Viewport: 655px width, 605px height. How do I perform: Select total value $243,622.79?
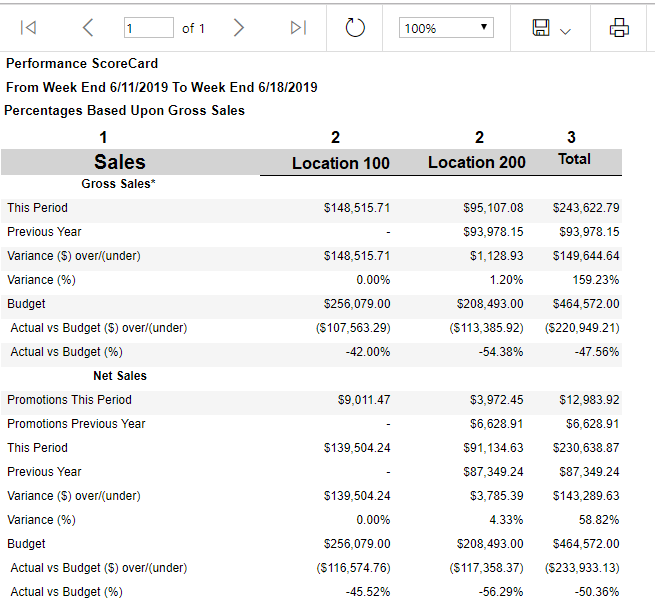click(x=586, y=208)
